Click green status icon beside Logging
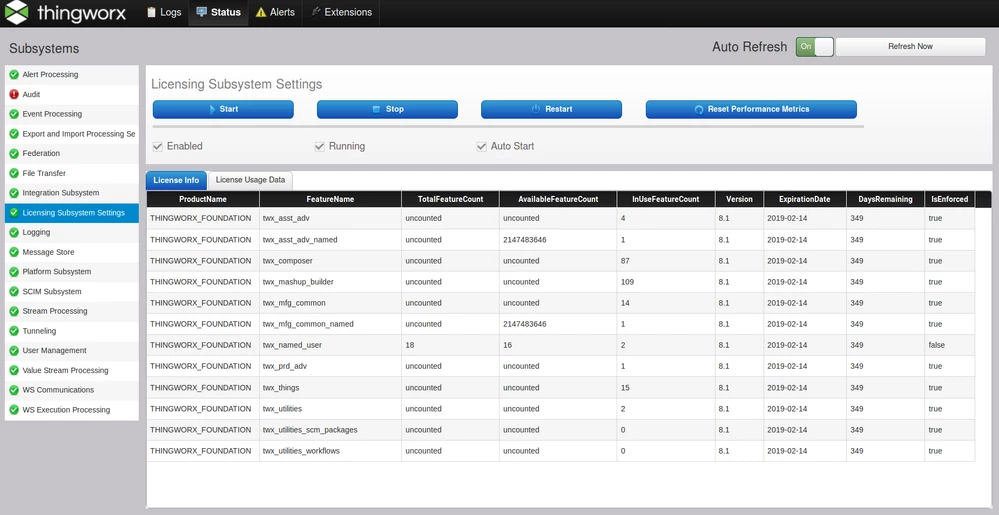This screenshot has height=515, width=999. pos(14,233)
